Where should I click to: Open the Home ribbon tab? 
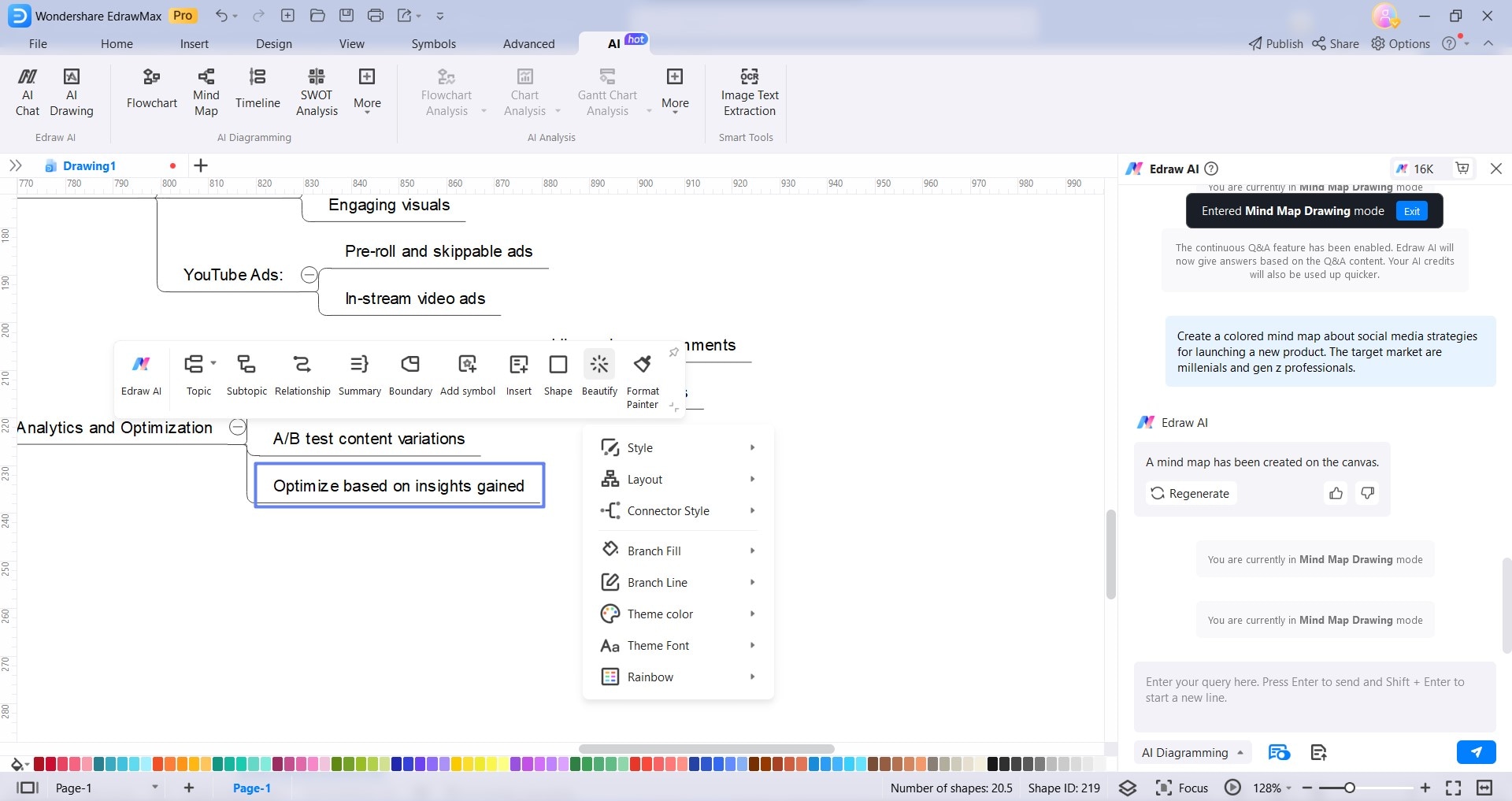(117, 44)
